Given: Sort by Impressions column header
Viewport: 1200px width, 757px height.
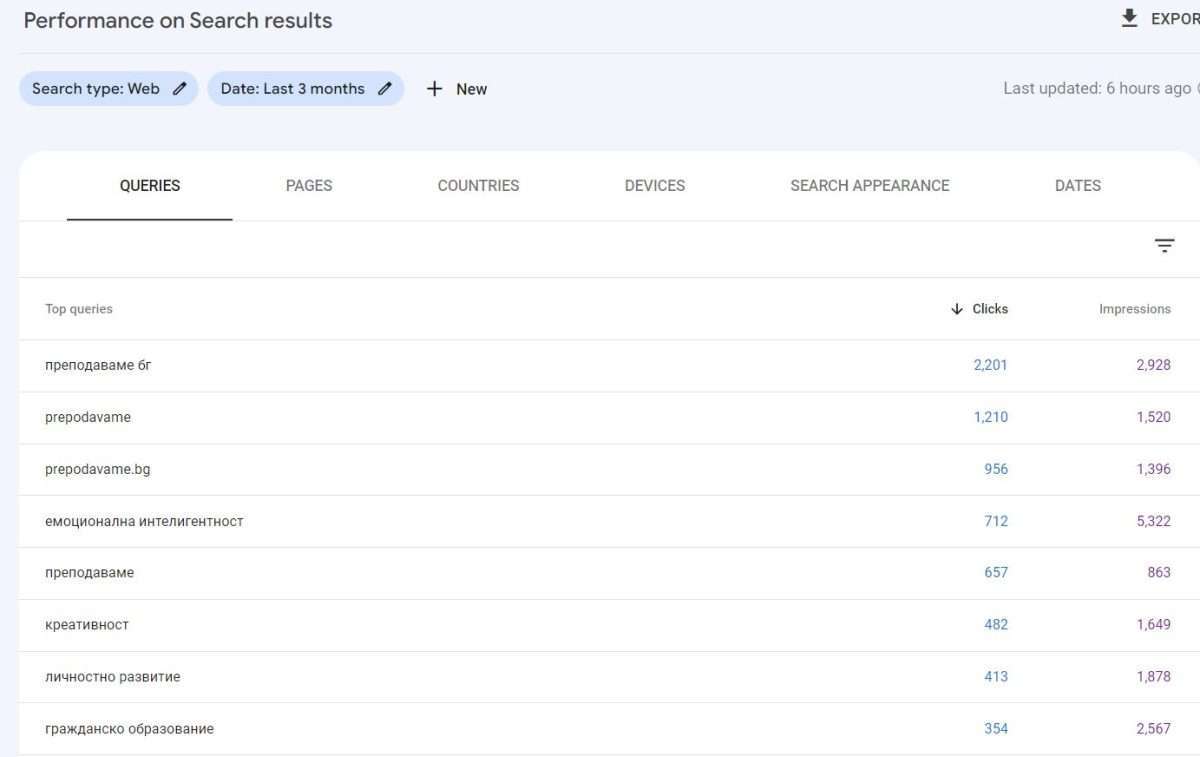Looking at the screenshot, I should 1134,309.
